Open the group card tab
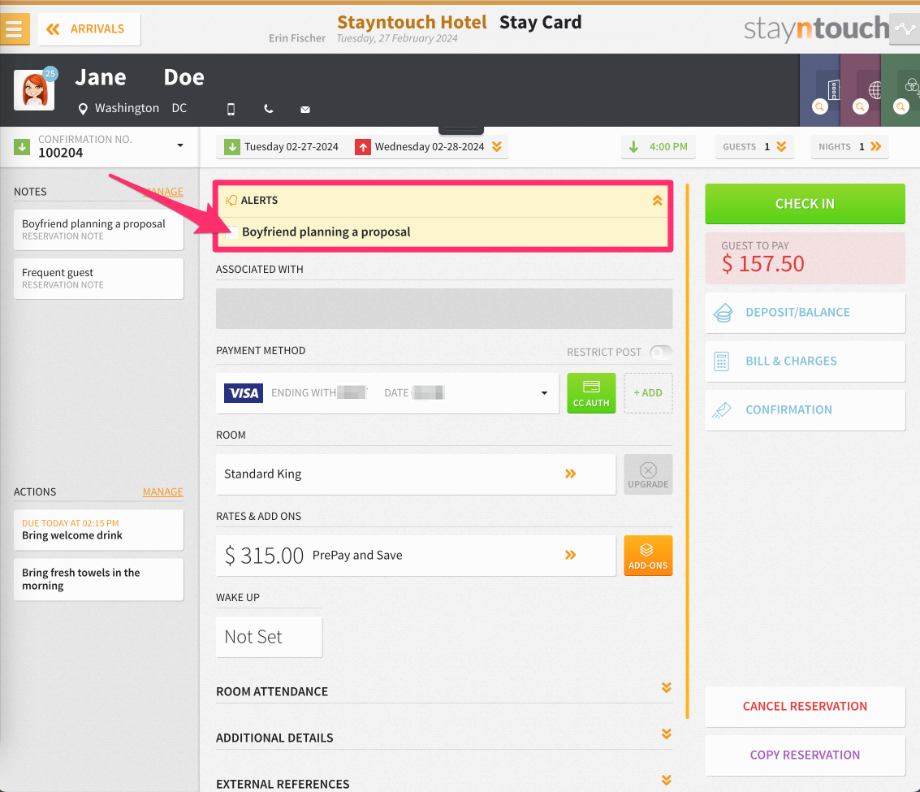This screenshot has width=920, height=792. tap(901, 90)
